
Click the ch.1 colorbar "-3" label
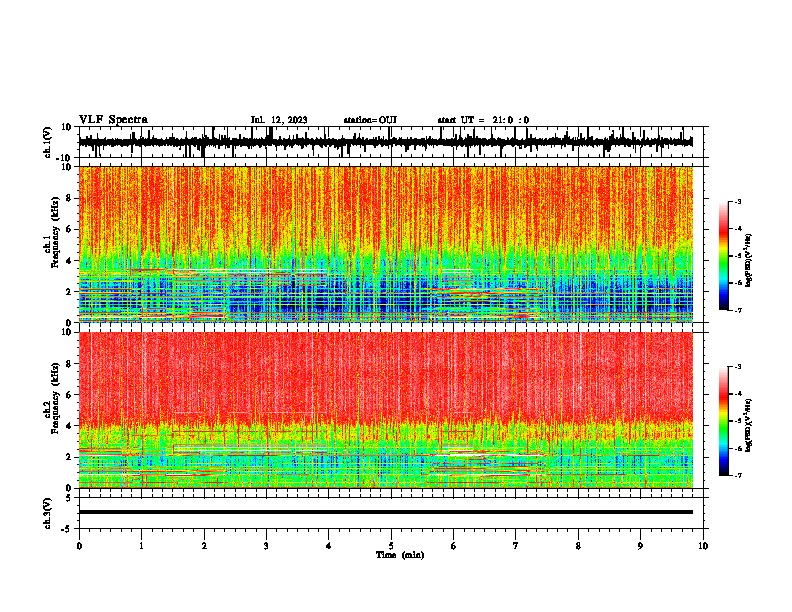[x=738, y=201]
